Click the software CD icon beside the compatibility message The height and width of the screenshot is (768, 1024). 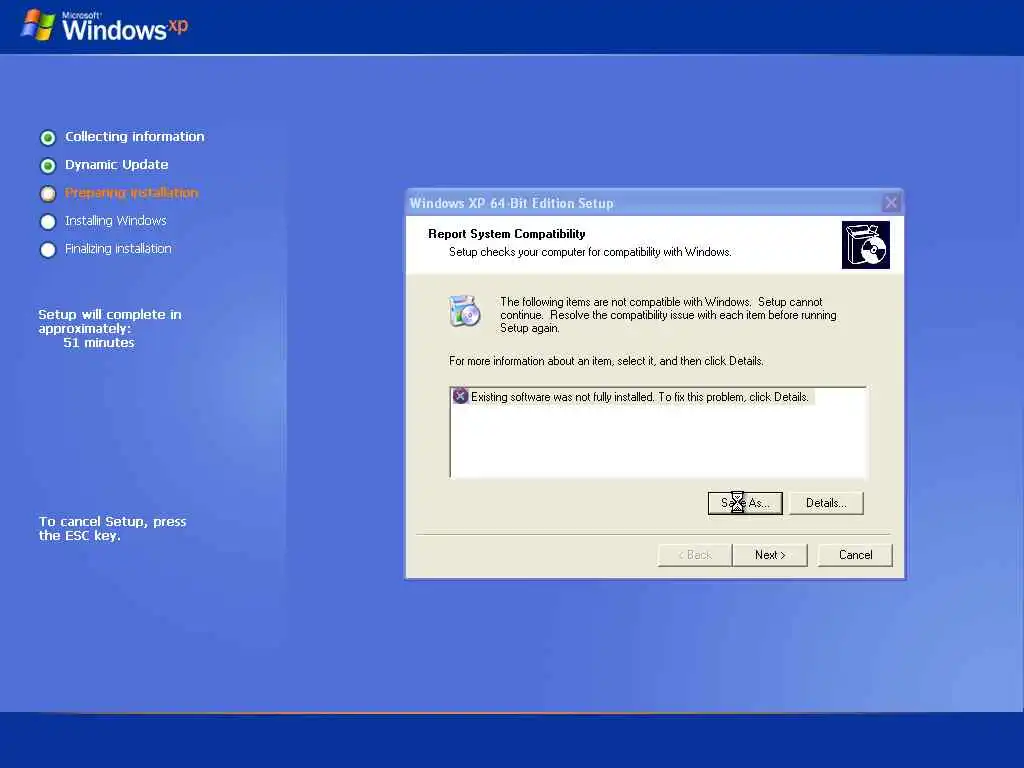[x=465, y=311]
